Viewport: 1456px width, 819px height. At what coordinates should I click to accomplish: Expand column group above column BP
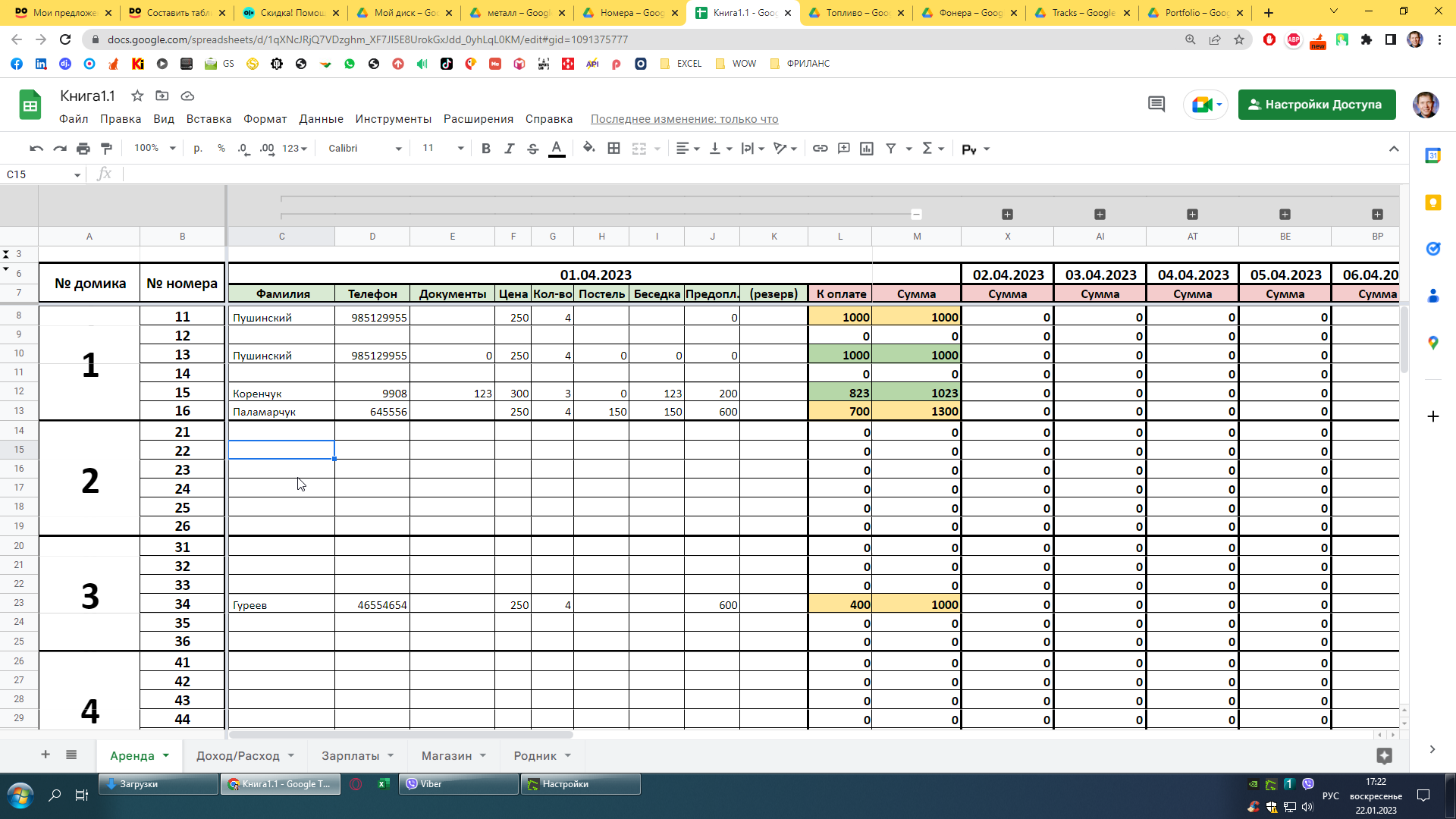click(1377, 215)
